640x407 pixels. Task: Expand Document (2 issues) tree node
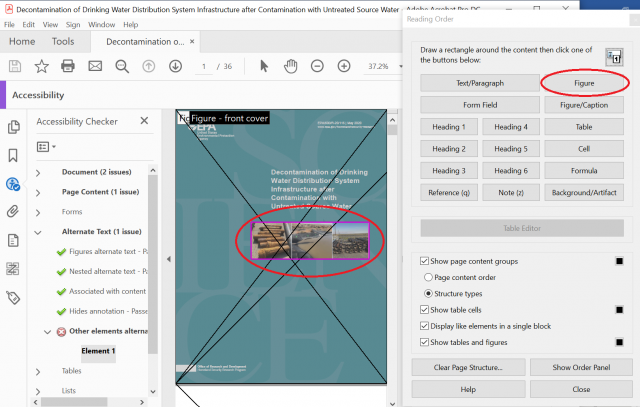click(38, 172)
